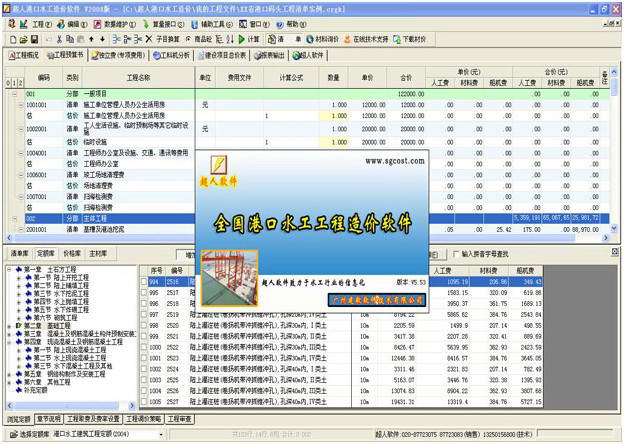
Task: Click the 材料询价 globe icon
Action: pyautogui.click(x=310, y=39)
